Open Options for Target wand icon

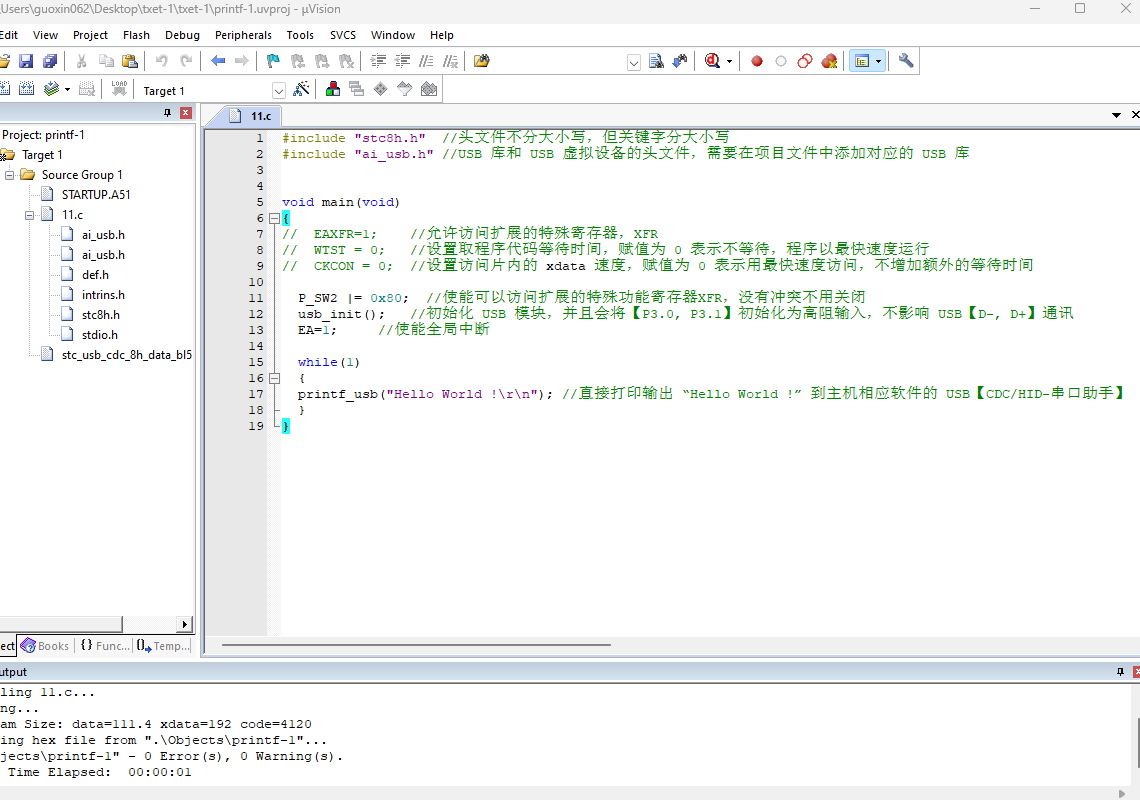coord(301,89)
